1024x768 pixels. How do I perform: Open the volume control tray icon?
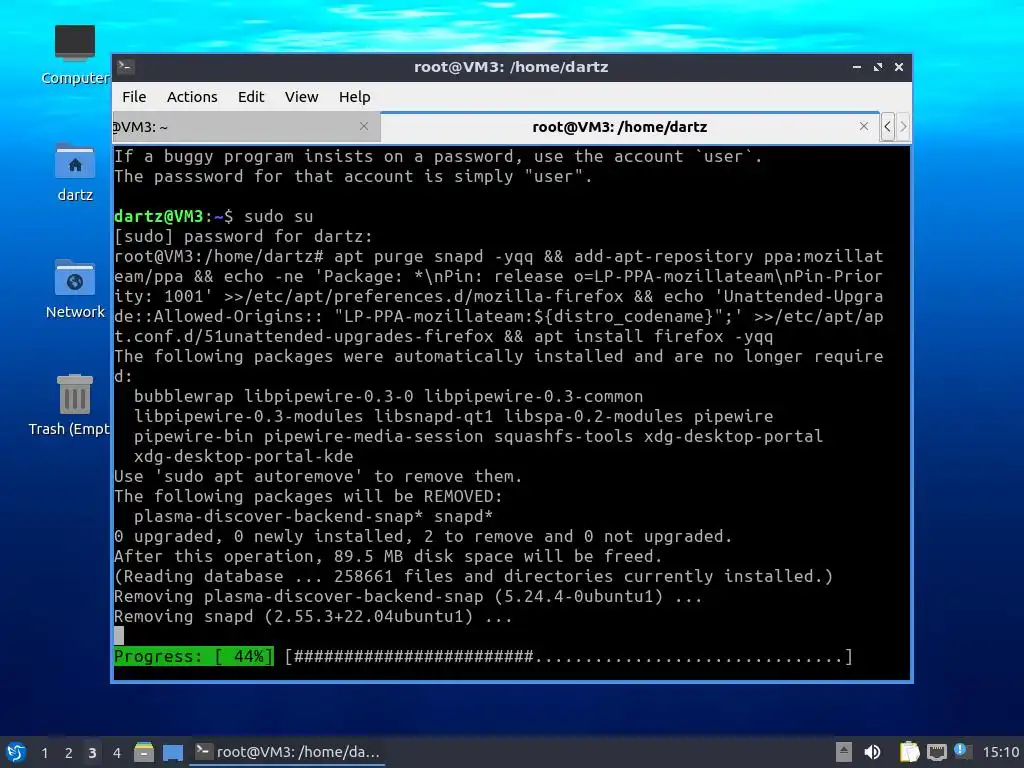pyautogui.click(x=872, y=752)
